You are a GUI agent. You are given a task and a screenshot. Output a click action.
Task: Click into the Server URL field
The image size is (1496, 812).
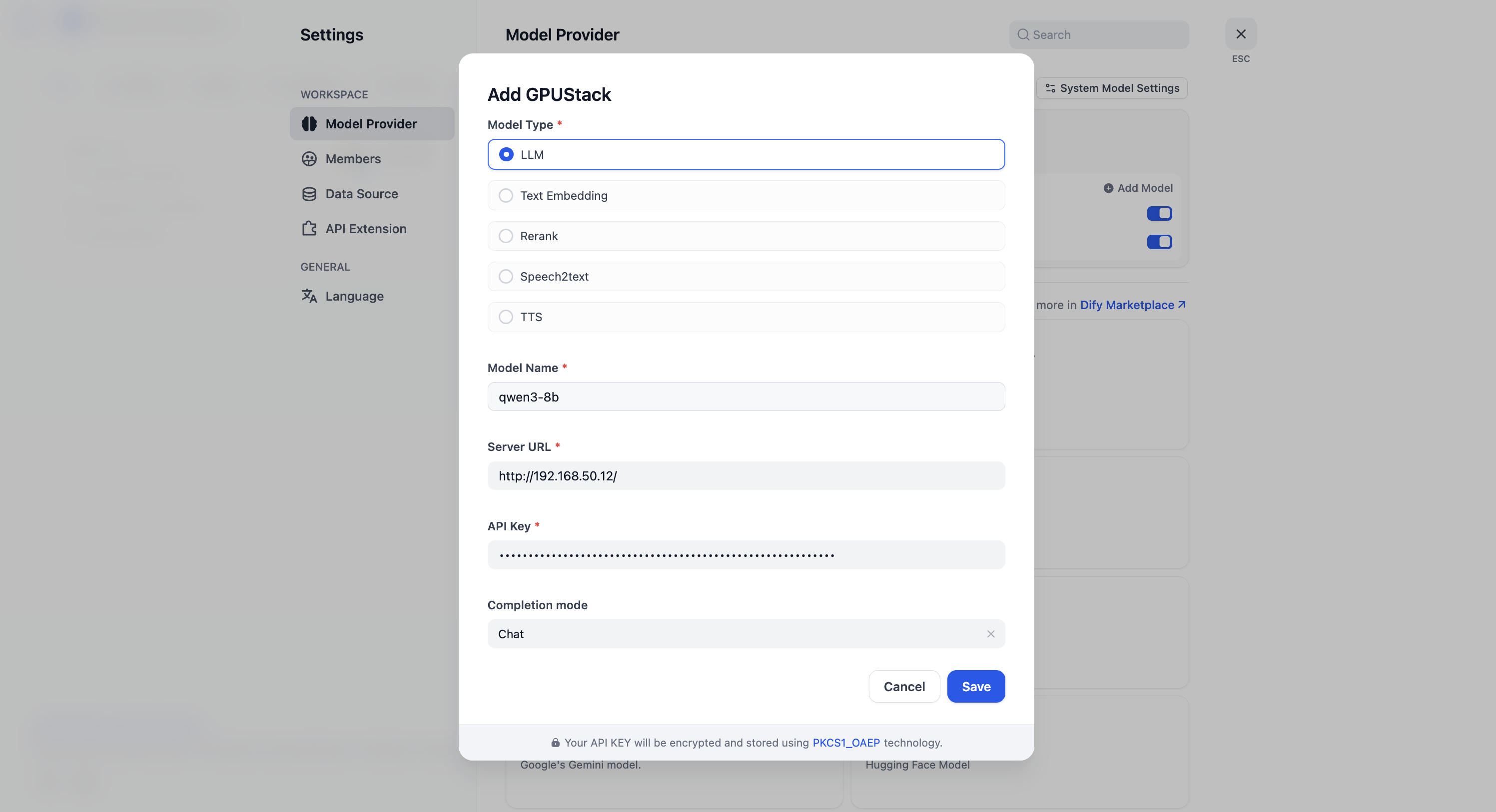pos(746,476)
